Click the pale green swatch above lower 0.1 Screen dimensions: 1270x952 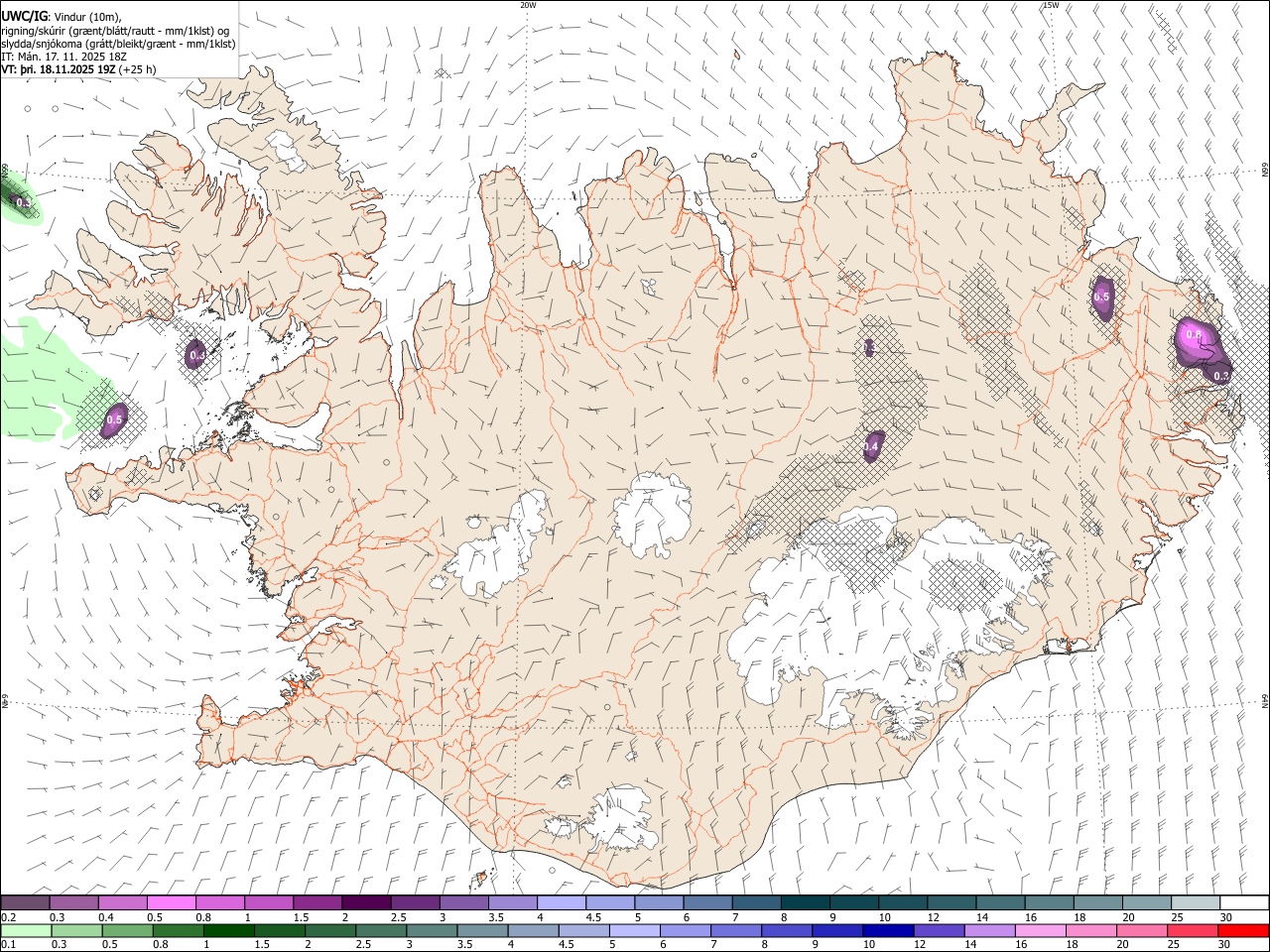[25, 930]
